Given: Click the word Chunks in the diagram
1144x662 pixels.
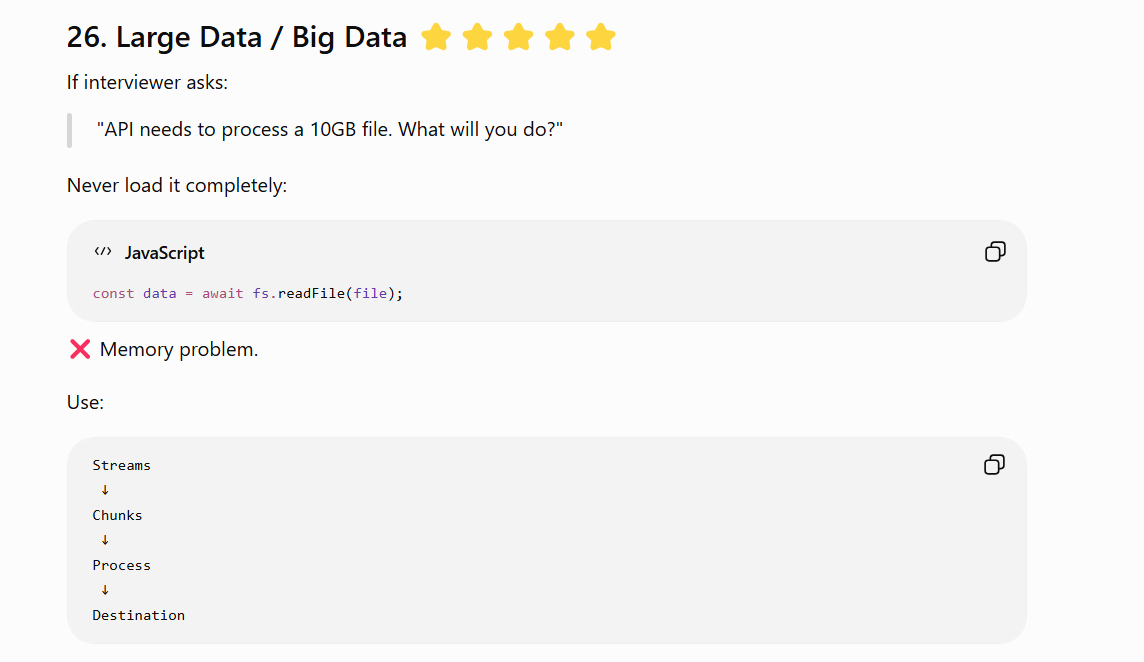Looking at the screenshot, I should point(117,515).
